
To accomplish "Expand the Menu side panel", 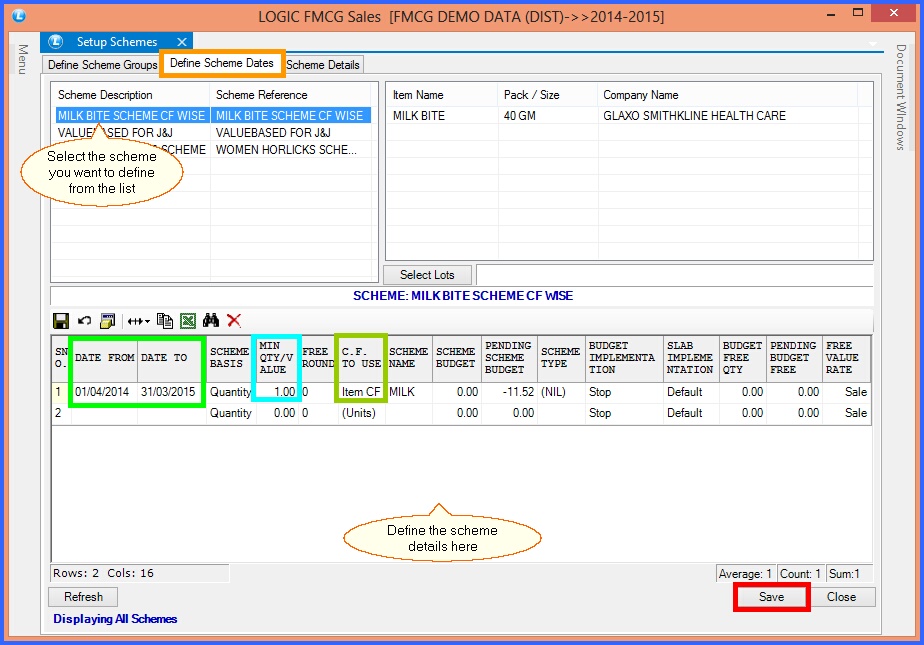I will coord(22,59).
